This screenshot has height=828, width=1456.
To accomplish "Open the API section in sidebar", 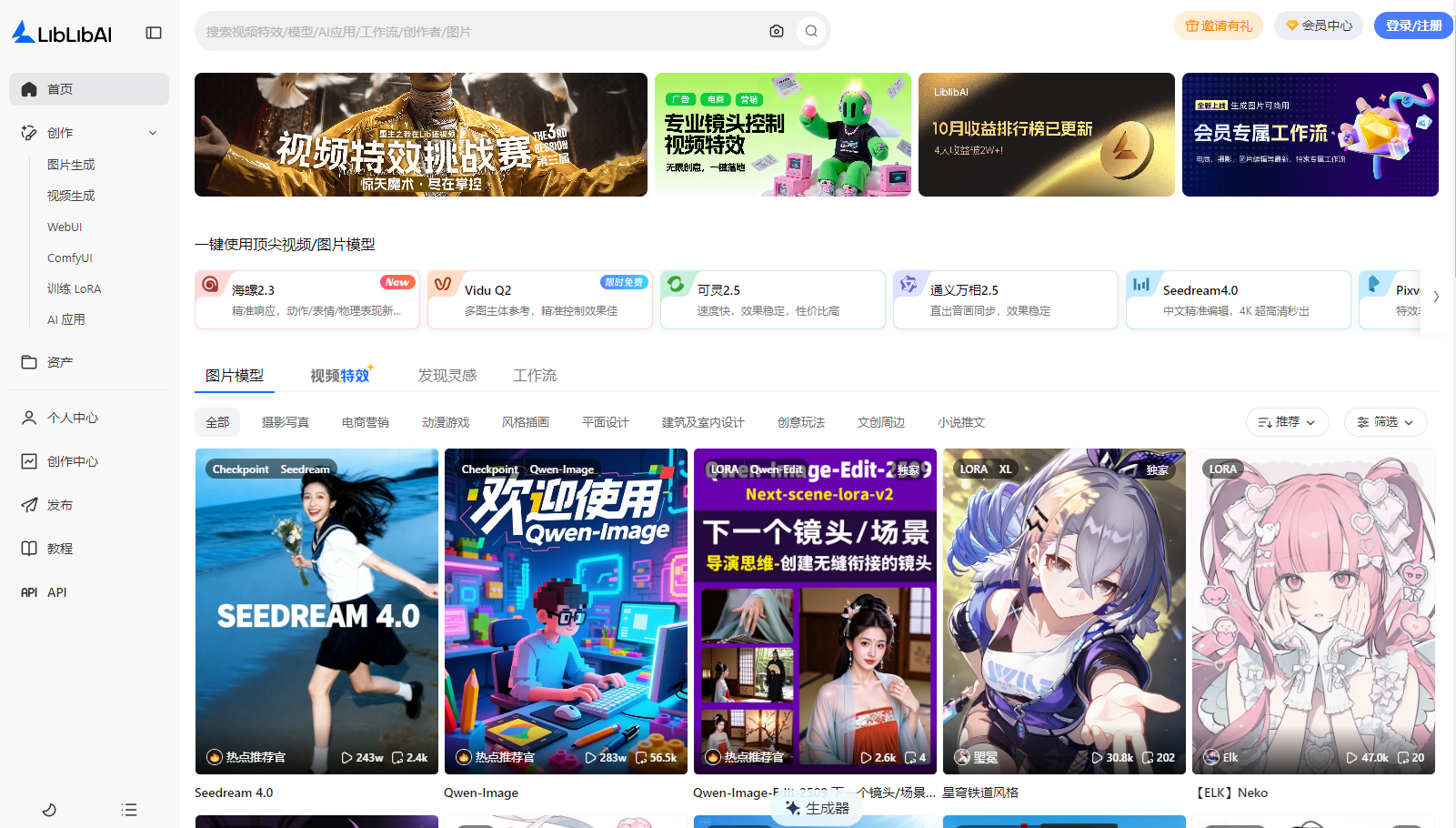I will pyautogui.click(x=56, y=591).
